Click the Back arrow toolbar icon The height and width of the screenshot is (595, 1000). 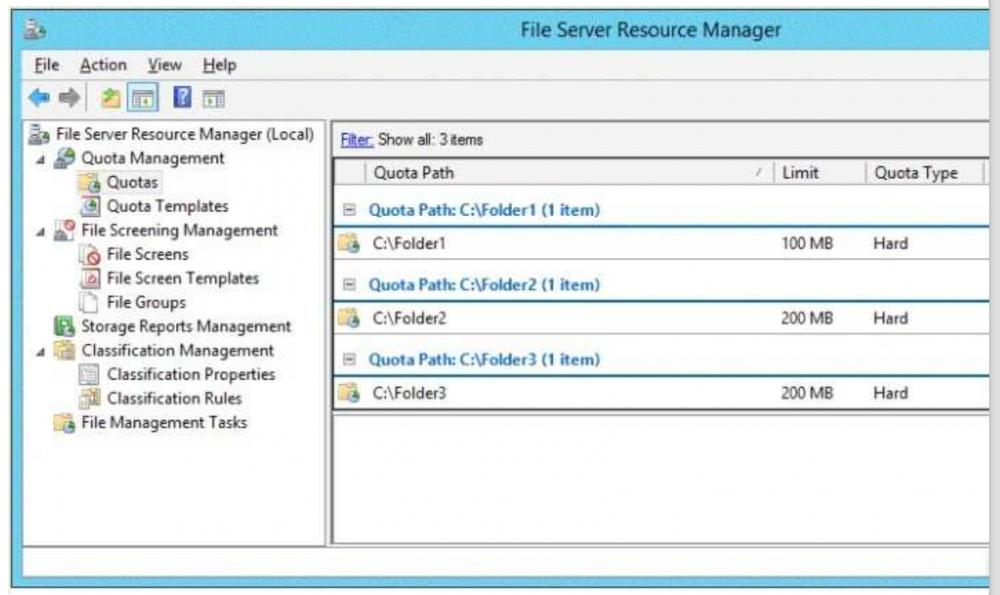point(38,98)
